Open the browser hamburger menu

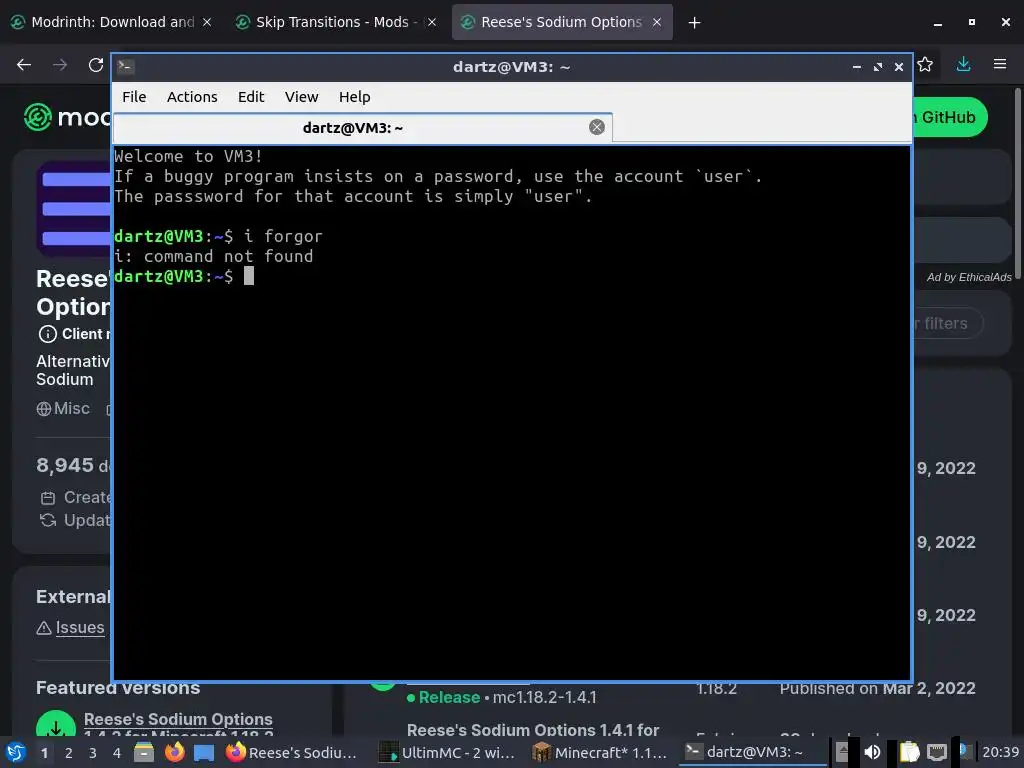1000,64
